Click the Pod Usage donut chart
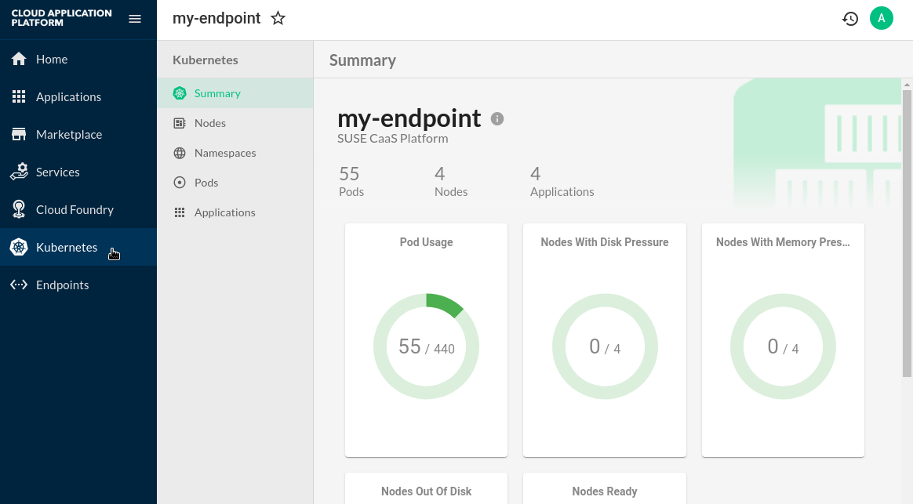 click(x=426, y=347)
